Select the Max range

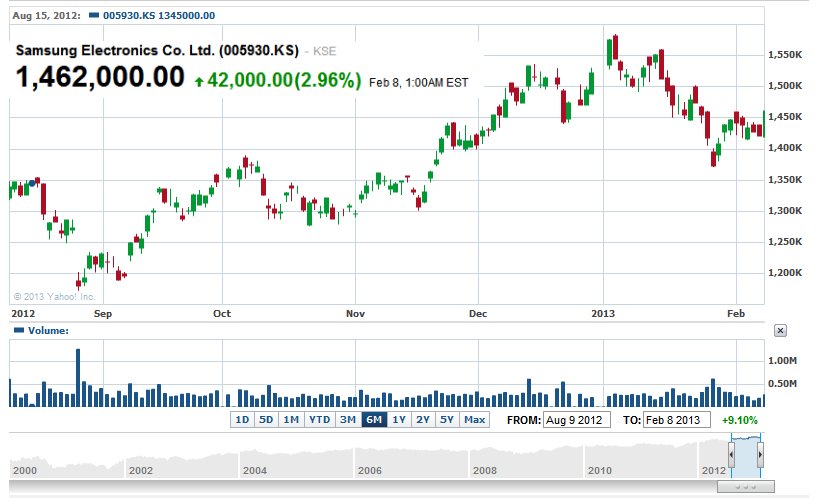pyautogui.click(x=474, y=420)
